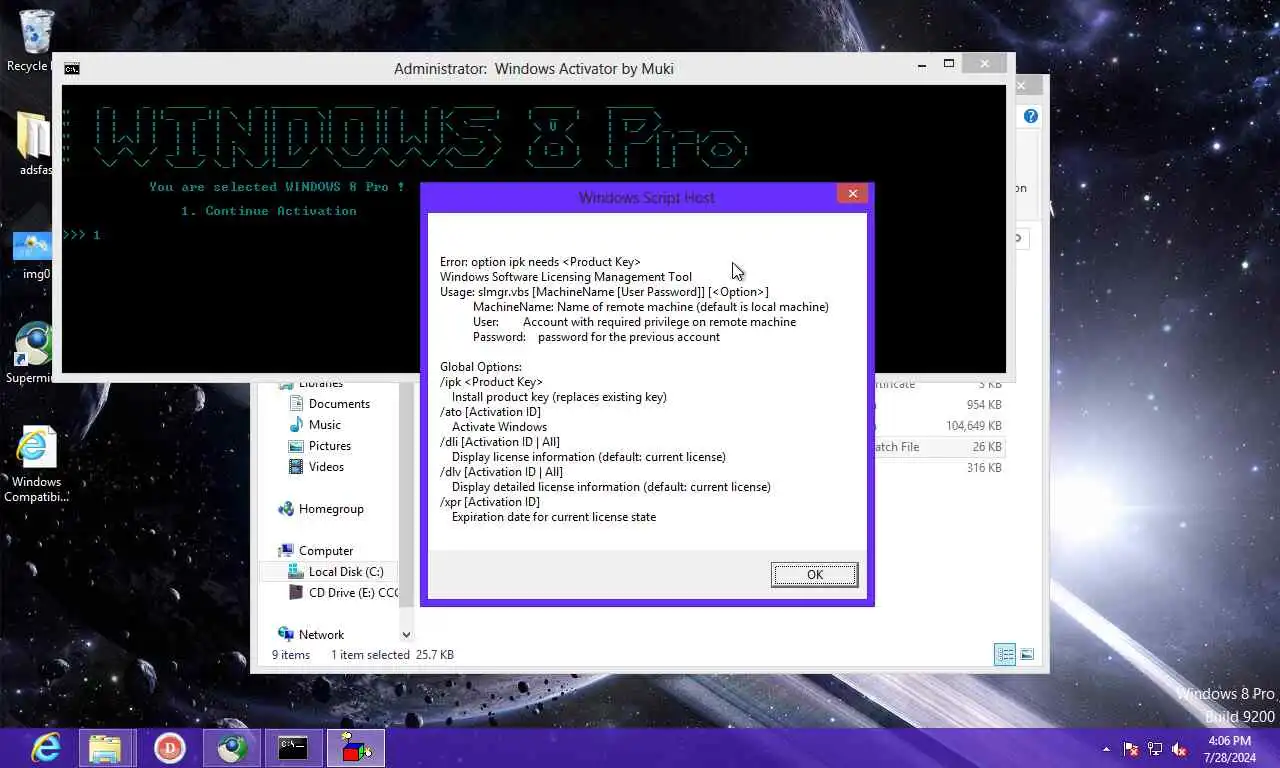Open the Windows Activator command window system menu icon

pyautogui.click(x=72, y=69)
